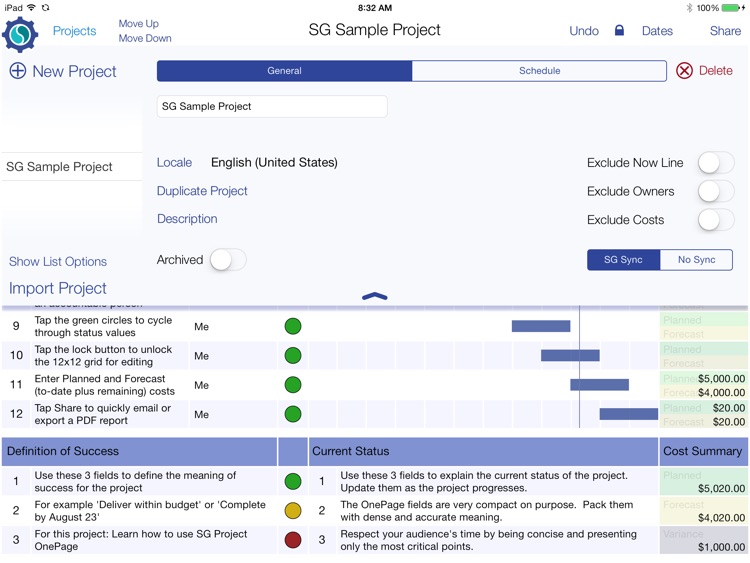Tap the Variance value $1,000.00
The image size is (750, 563).
point(721,547)
